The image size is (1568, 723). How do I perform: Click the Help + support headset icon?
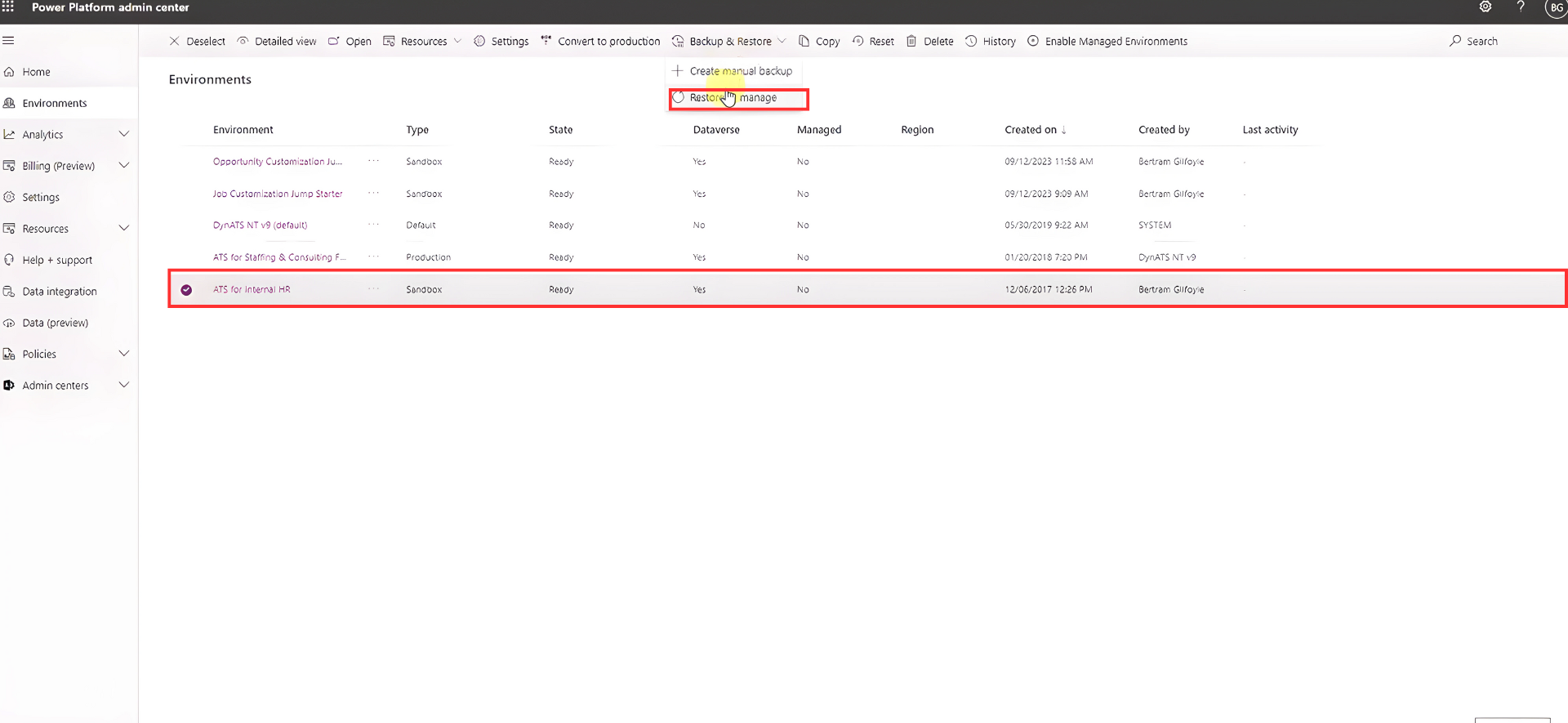coord(9,260)
